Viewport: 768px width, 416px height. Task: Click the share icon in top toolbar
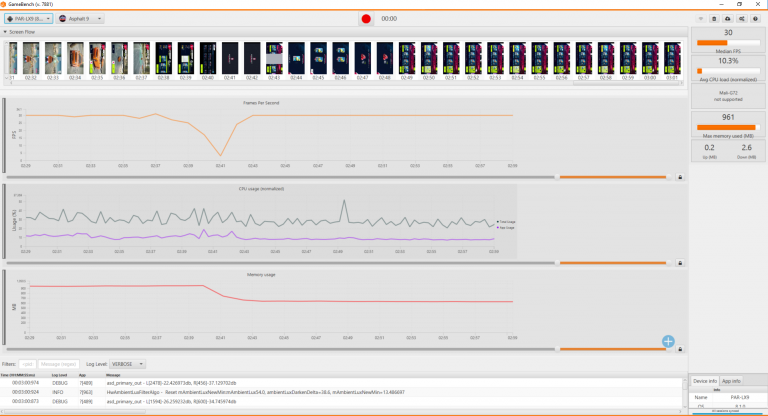tap(742, 19)
